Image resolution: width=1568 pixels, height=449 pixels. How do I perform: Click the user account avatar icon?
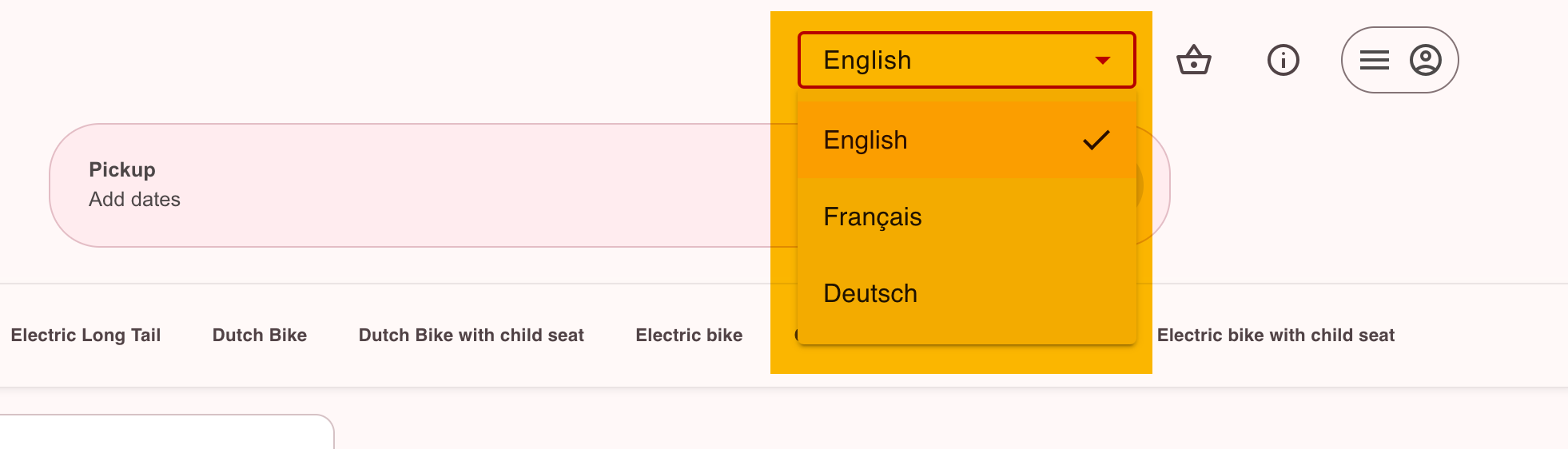(1426, 60)
